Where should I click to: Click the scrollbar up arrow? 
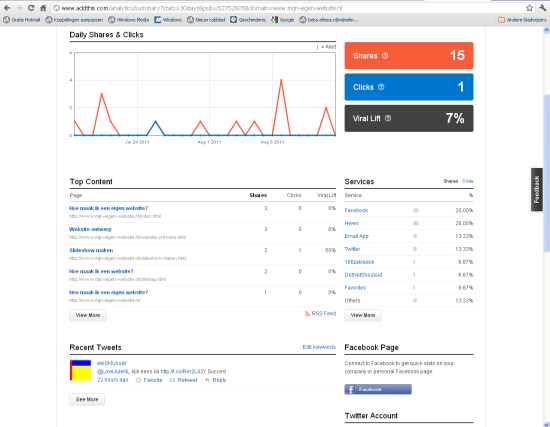pos(546,31)
